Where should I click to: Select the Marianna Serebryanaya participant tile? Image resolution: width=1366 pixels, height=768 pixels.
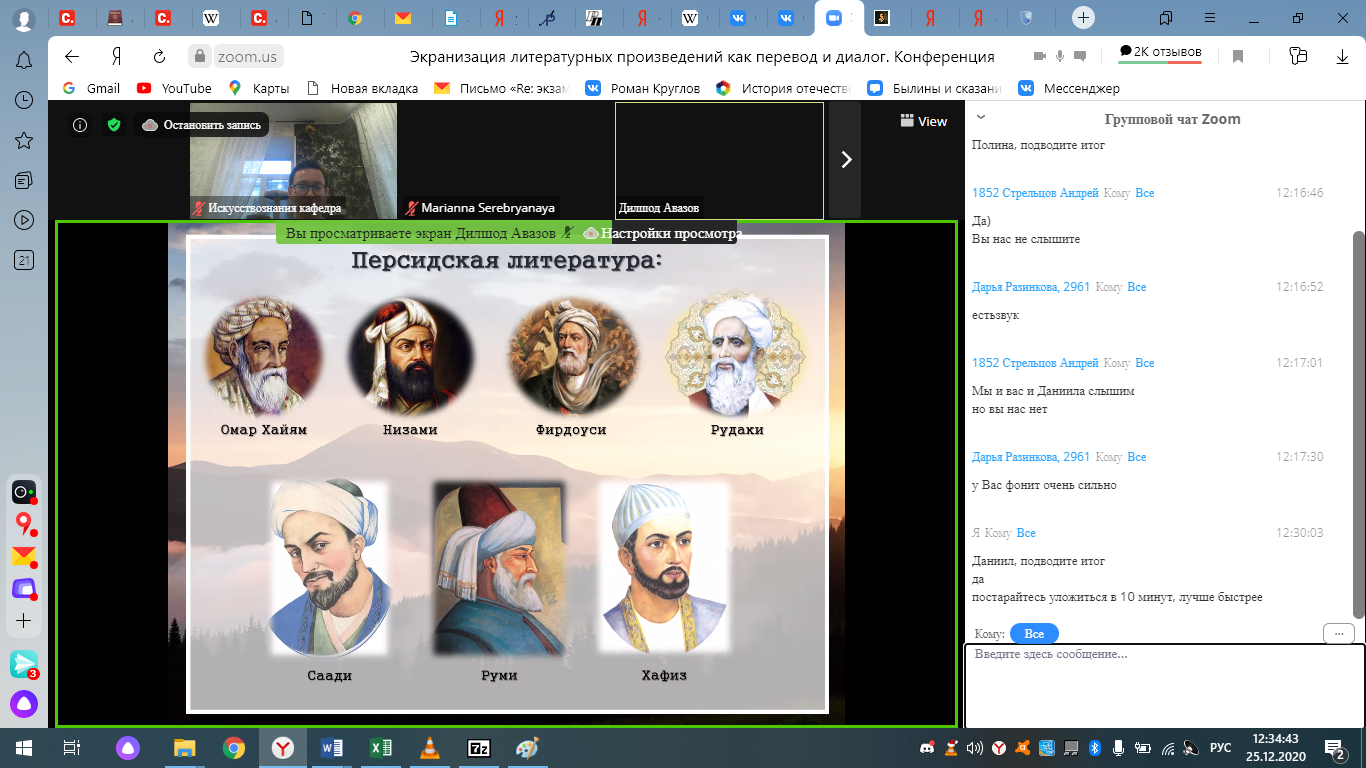click(507, 160)
